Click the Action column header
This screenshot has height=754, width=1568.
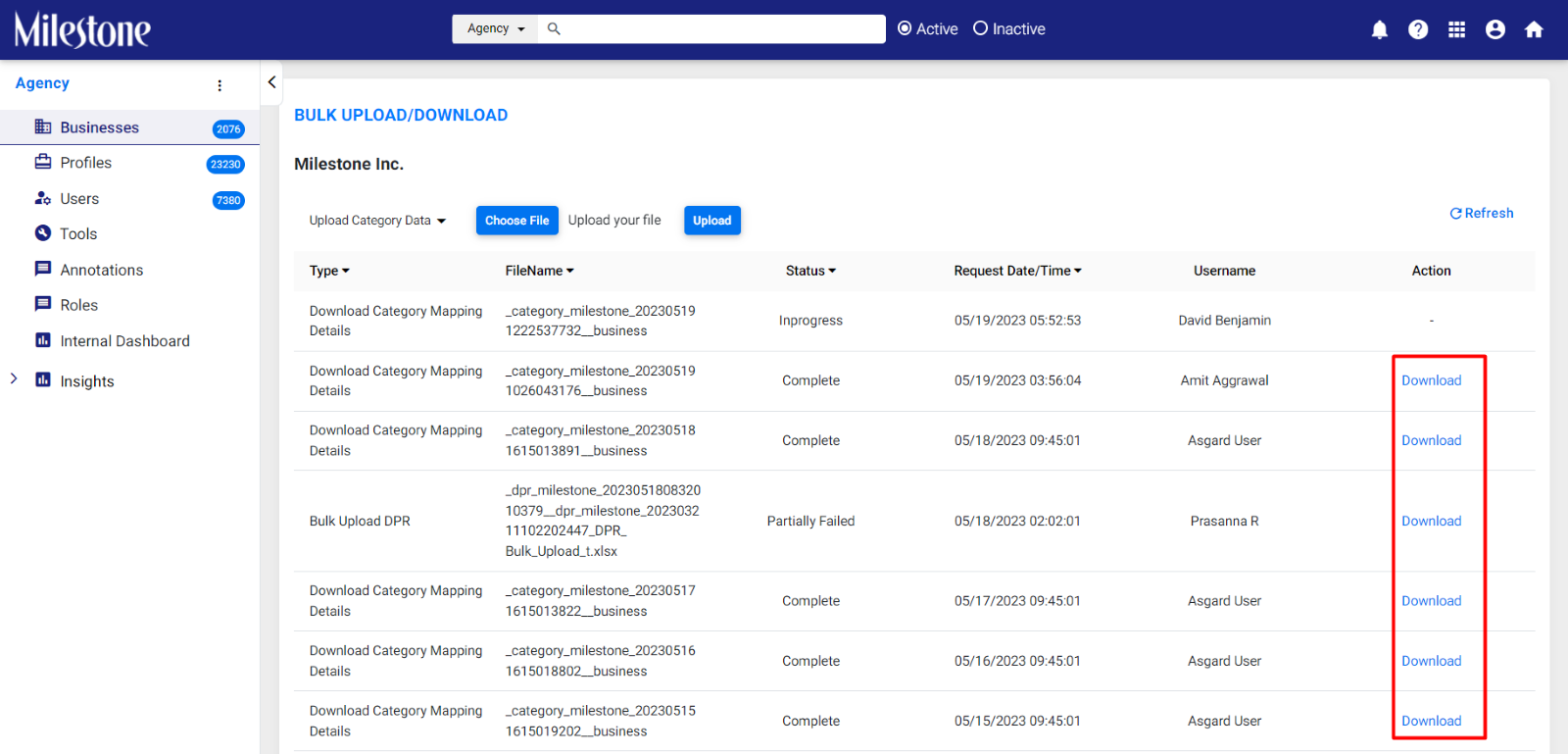[x=1431, y=271]
